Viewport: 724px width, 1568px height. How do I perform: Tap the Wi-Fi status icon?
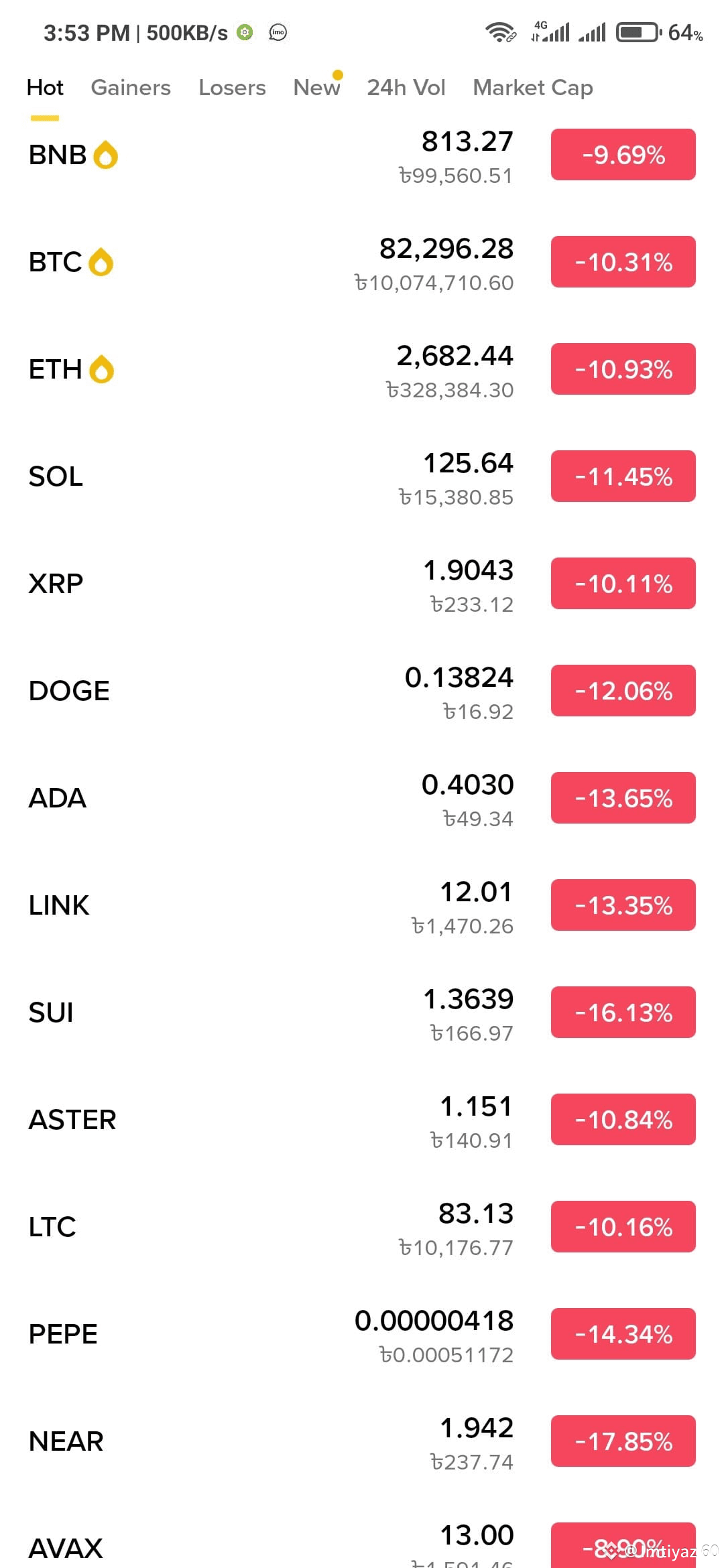(x=501, y=32)
